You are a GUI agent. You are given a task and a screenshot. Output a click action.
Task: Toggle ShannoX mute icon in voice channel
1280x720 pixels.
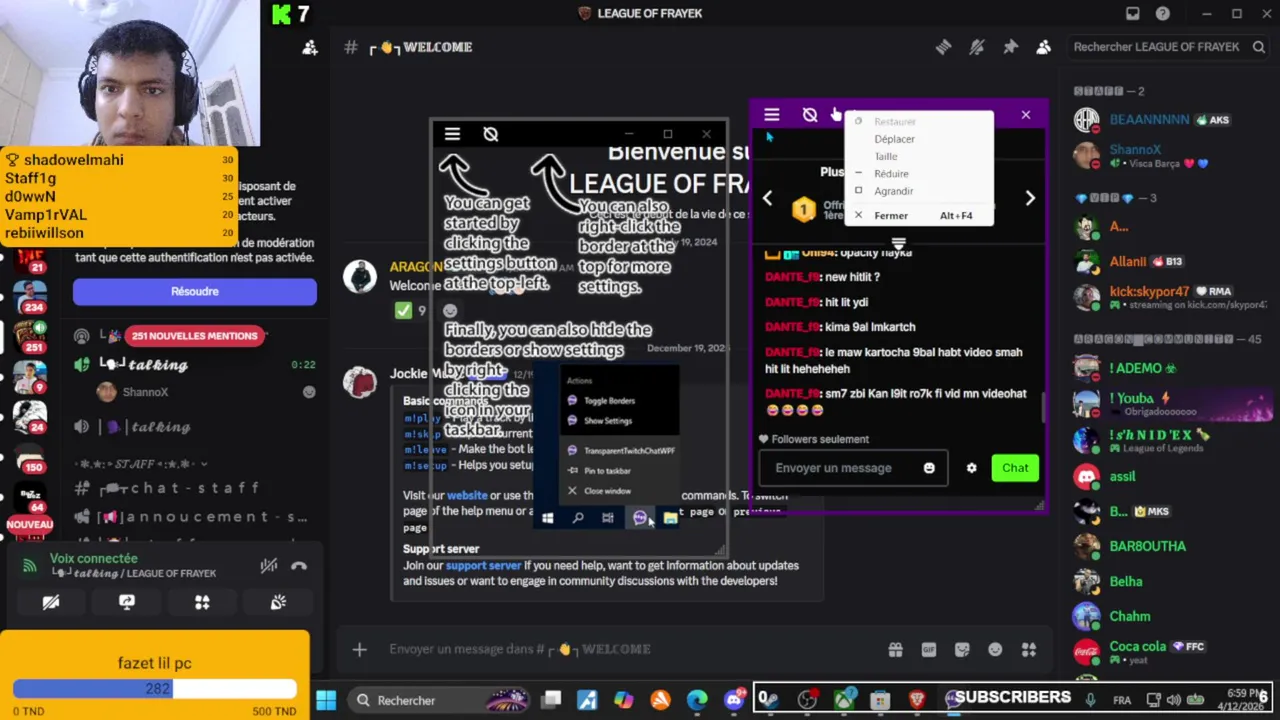click(309, 392)
